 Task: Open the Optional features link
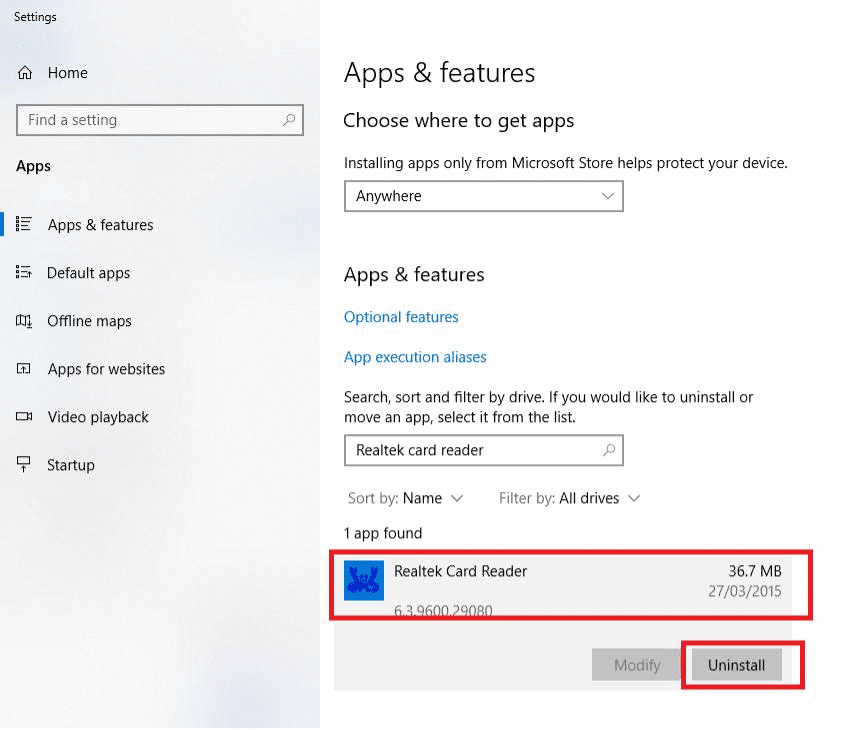coord(401,317)
